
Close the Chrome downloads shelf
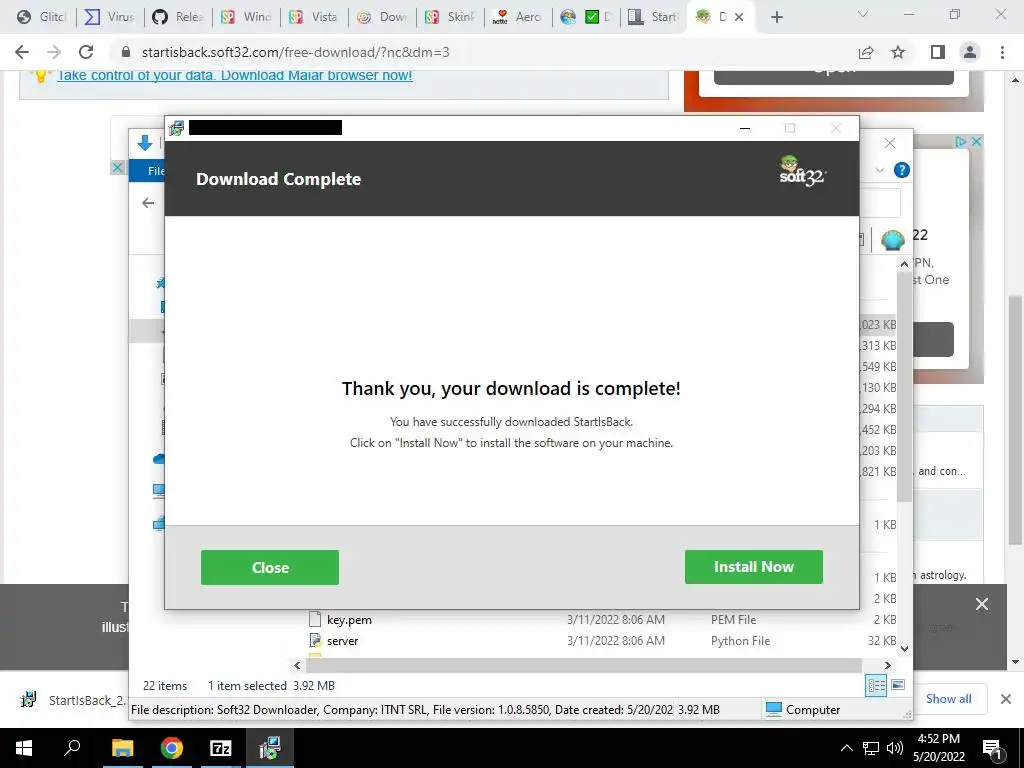pyautogui.click(x=1006, y=699)
